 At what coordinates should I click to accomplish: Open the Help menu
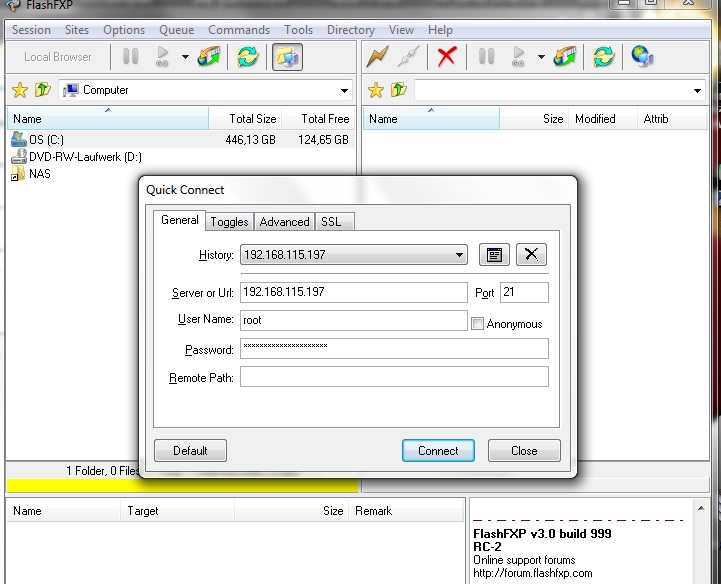441,30
